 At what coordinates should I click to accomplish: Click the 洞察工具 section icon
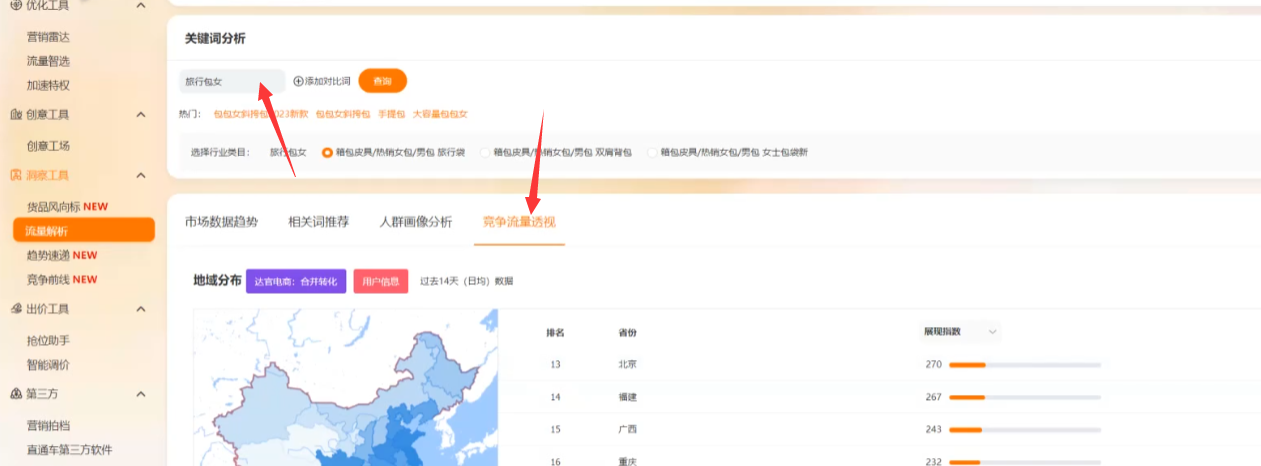[x=16, y=175]
